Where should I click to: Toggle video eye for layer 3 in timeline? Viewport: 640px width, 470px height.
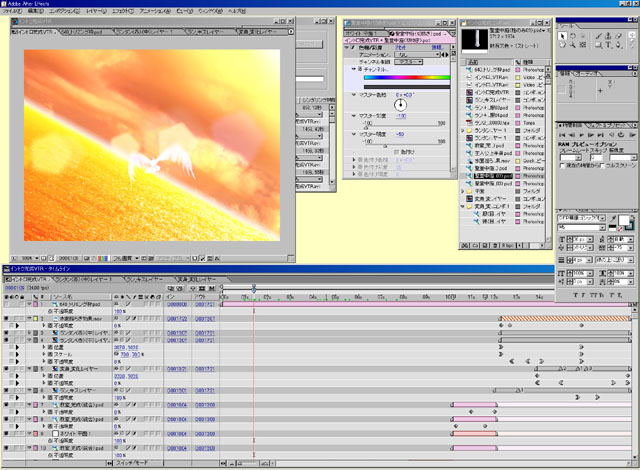pyautogui.click(x=6, y=333)
